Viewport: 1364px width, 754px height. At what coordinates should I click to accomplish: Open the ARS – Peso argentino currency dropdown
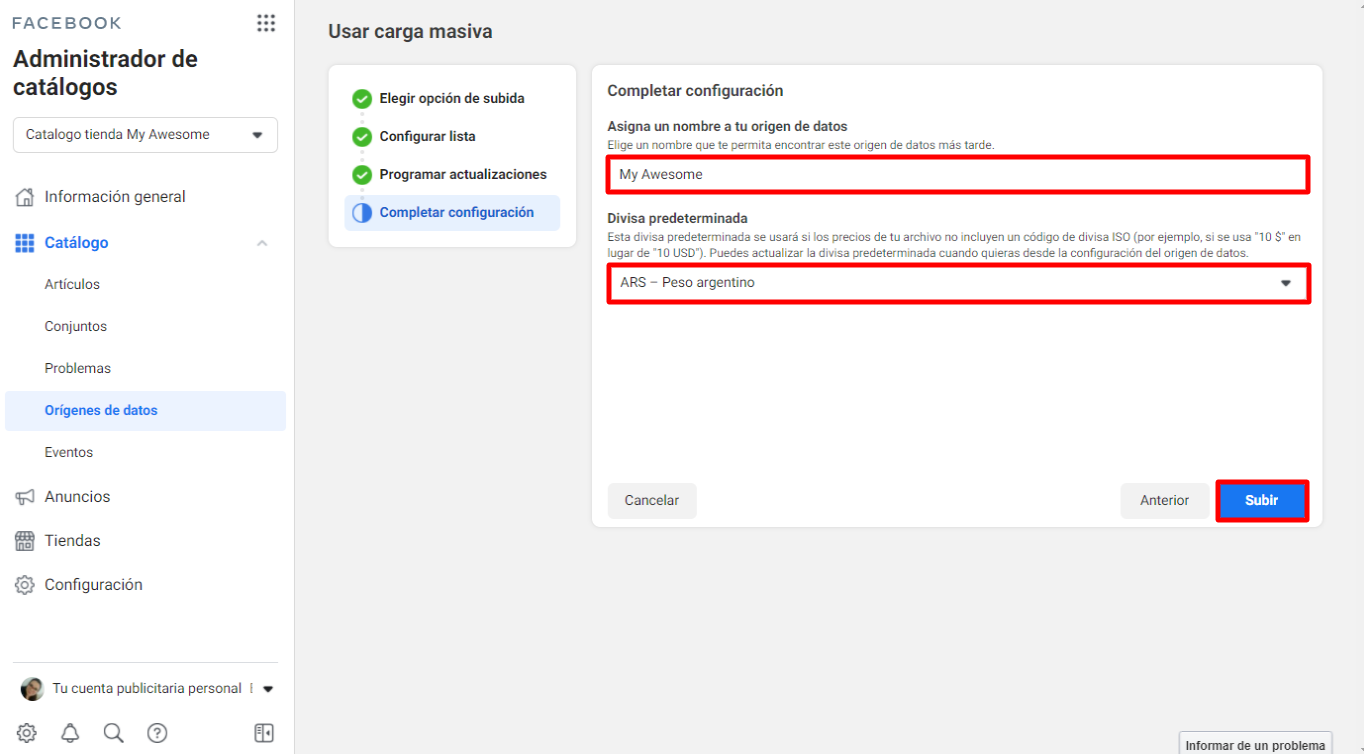[958, 283]
